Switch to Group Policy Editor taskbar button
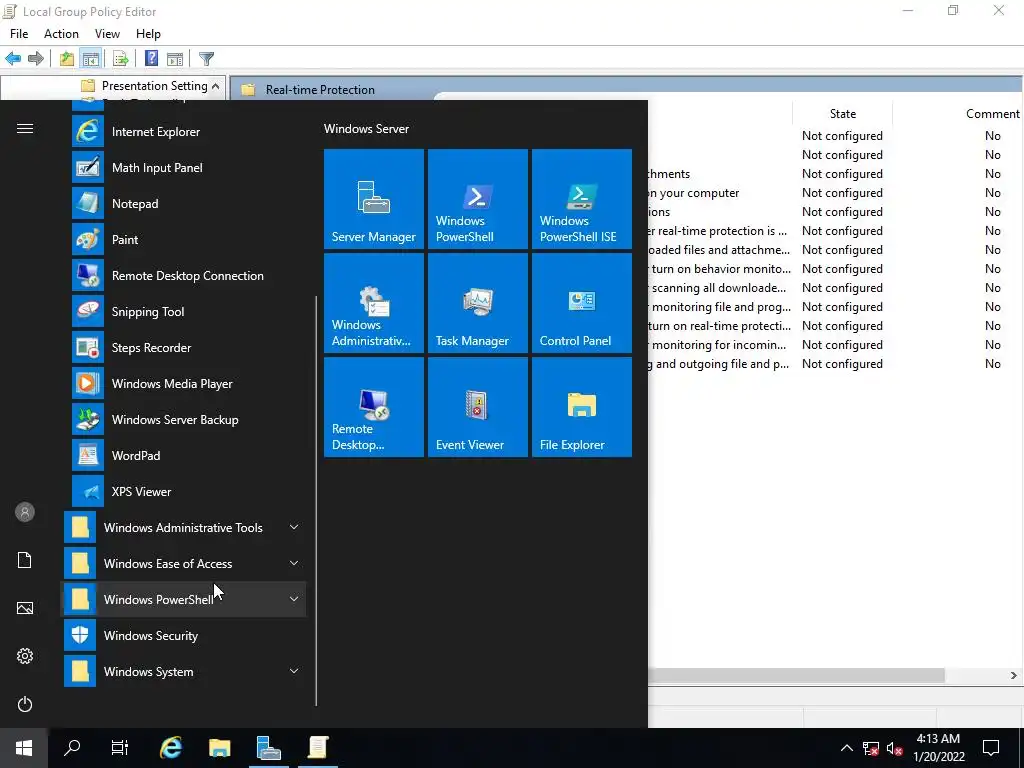 click(318, 748)
